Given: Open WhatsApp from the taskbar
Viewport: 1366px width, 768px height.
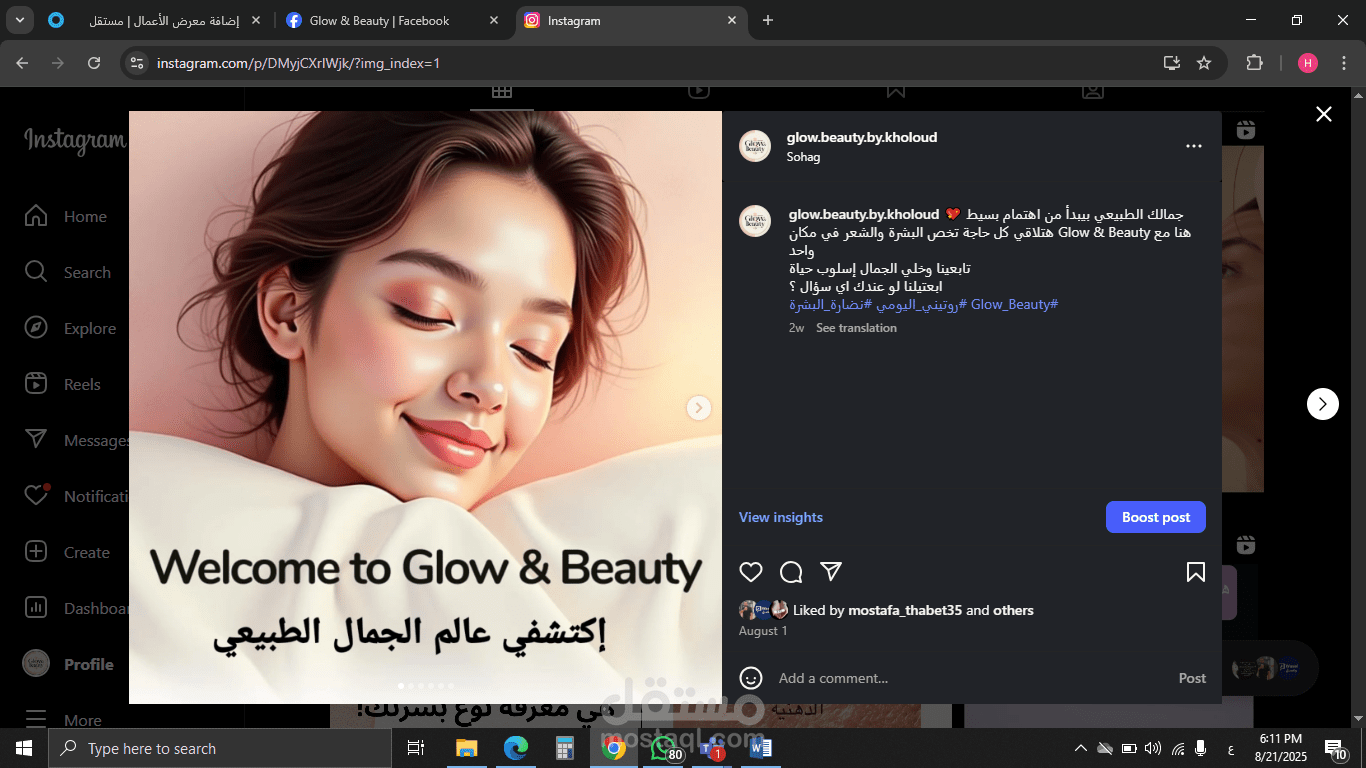Looking at the screenshot, I should click(x=663, y=748).
